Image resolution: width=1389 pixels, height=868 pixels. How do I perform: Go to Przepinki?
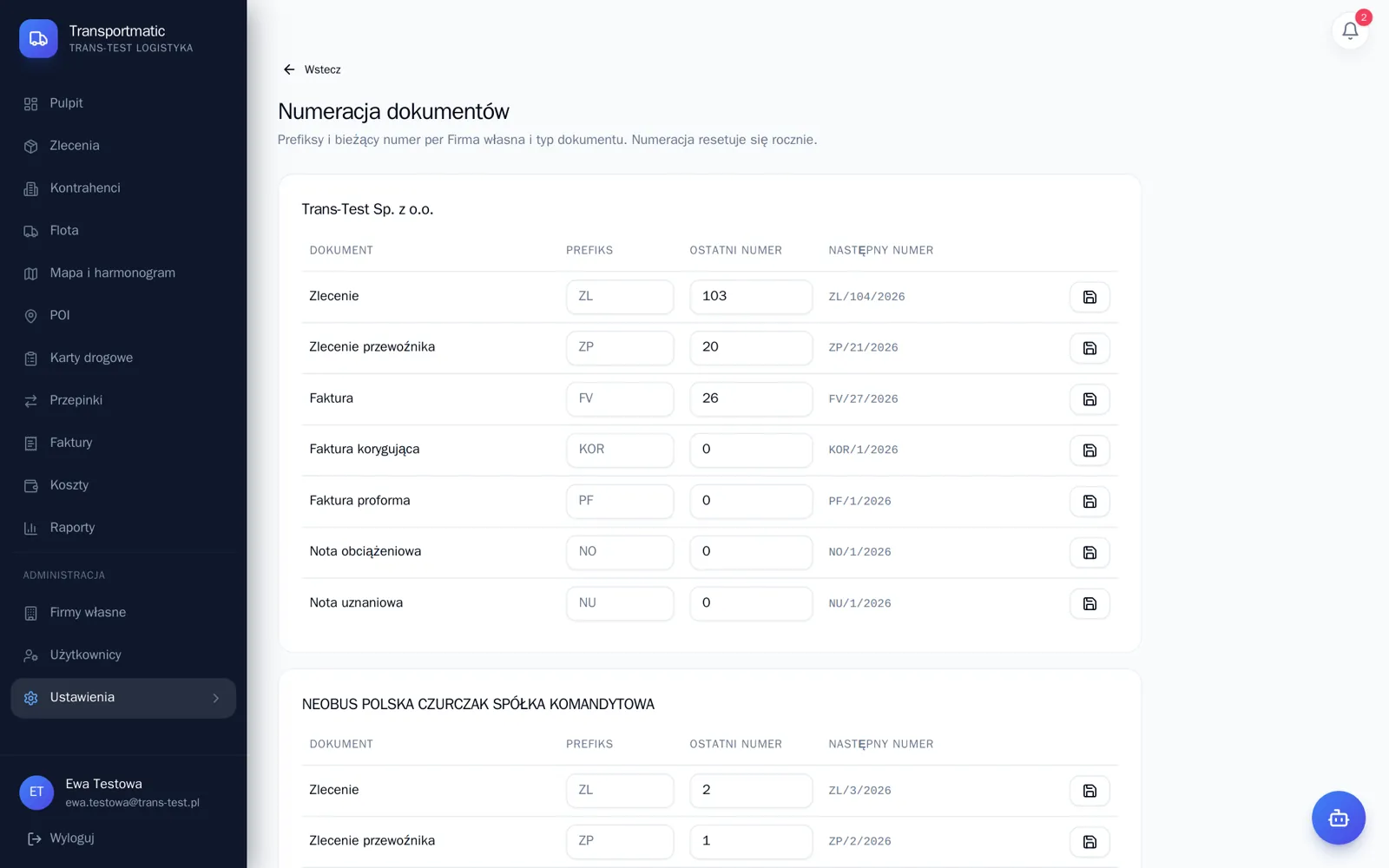[x=123, y=401]
